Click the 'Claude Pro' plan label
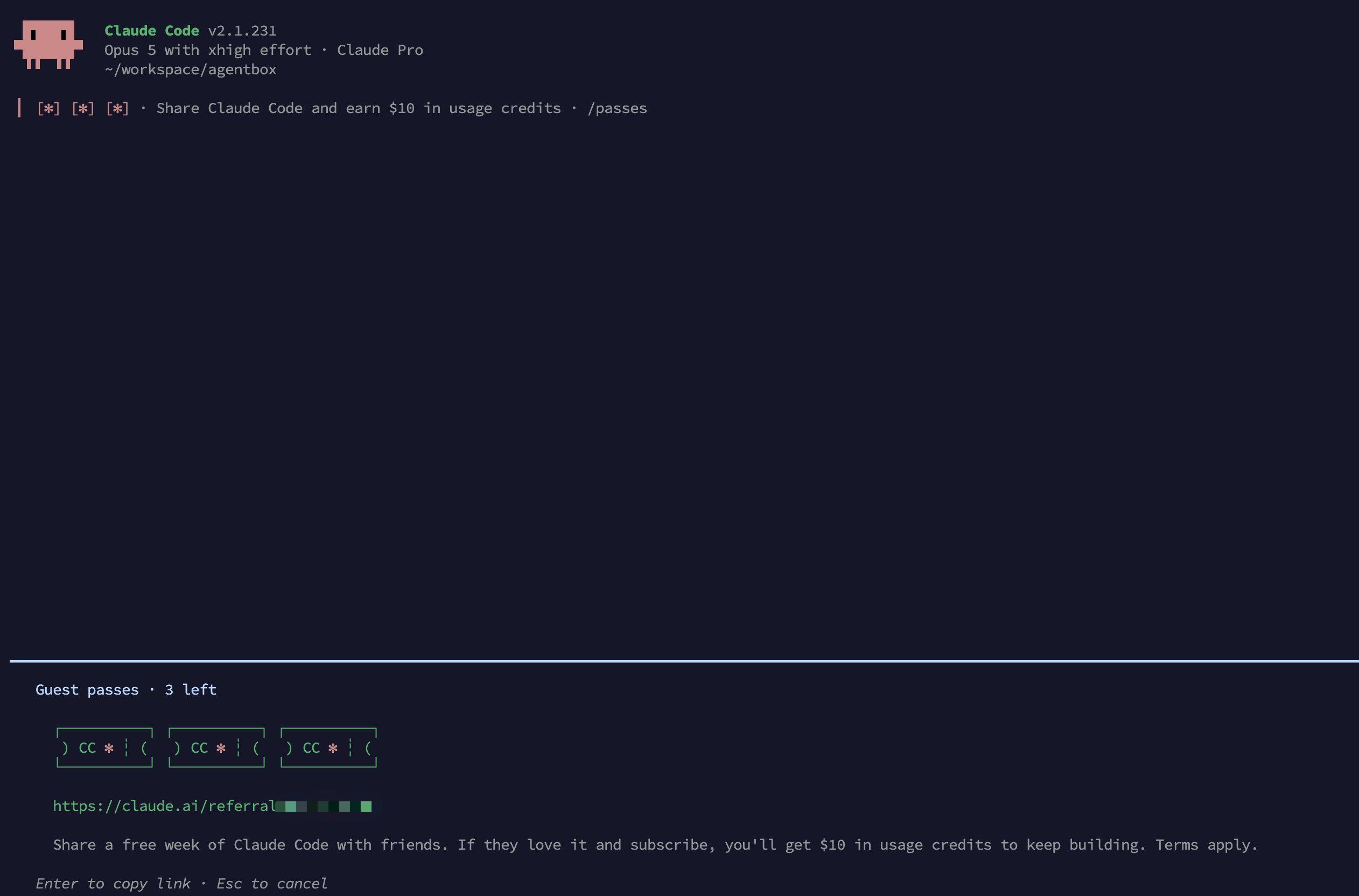This screenshot has height=896, width=1359. pyautogui.click(x=380, y=50)
